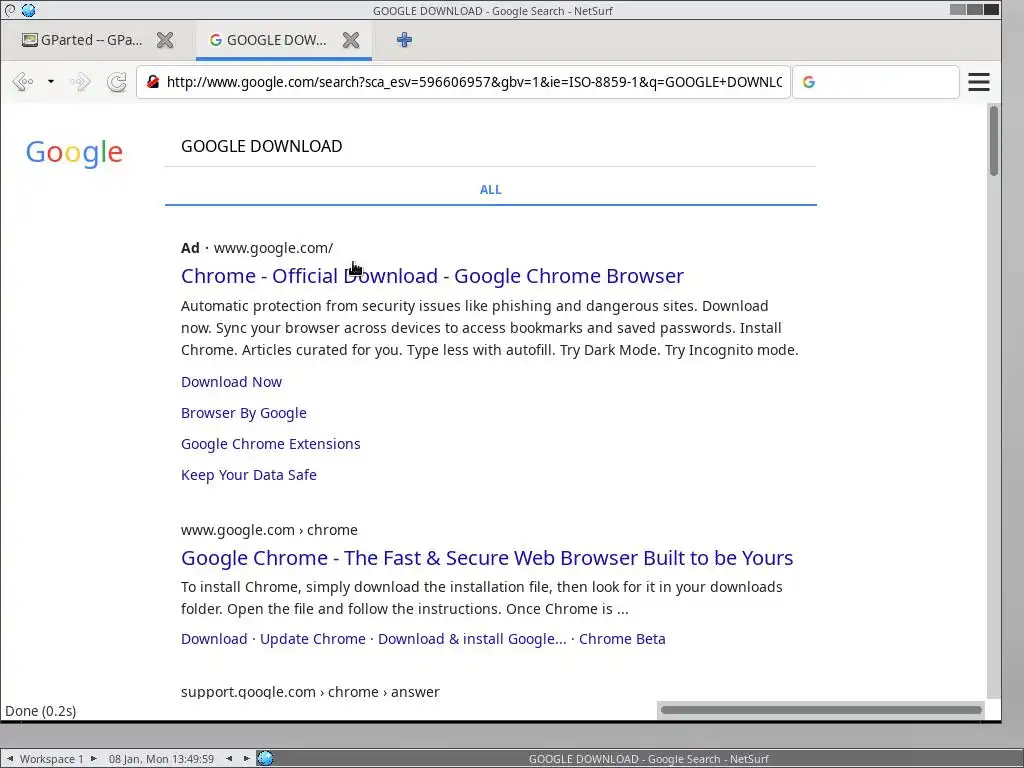Select NetSurf window entry in taskbar

coord(648,759)
